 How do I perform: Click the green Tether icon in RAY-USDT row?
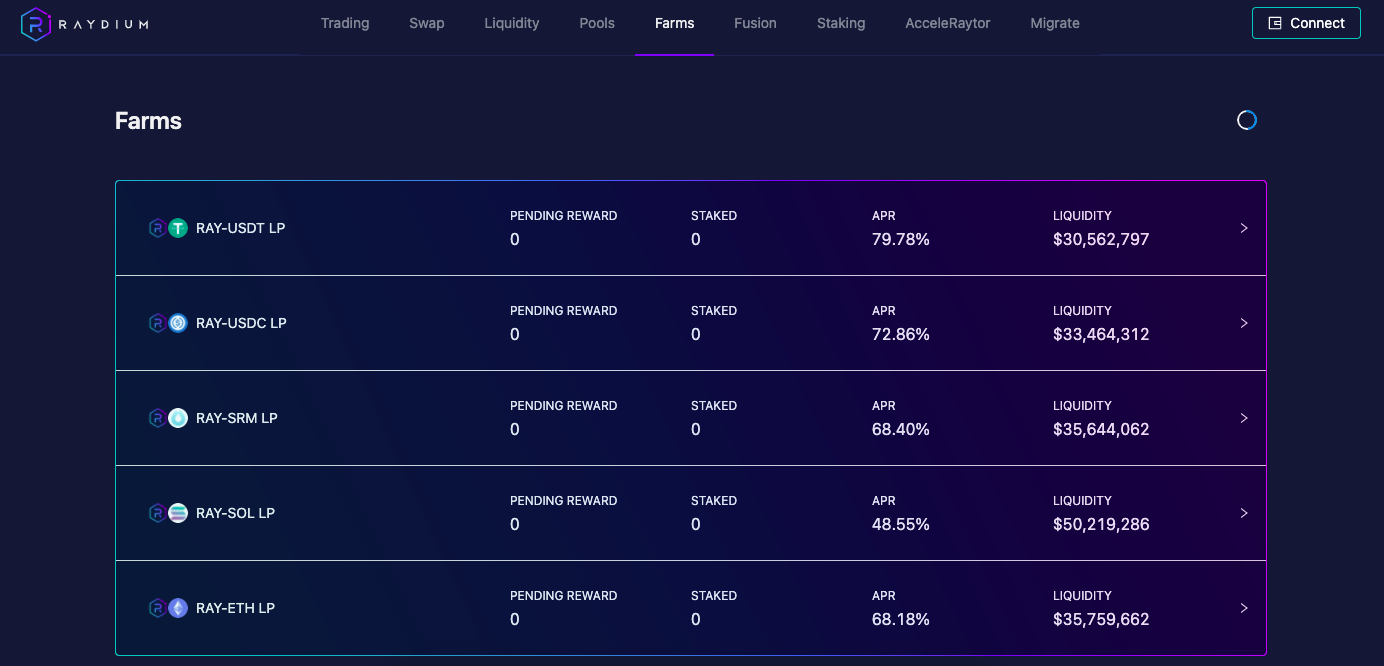[x=178, y=228]
